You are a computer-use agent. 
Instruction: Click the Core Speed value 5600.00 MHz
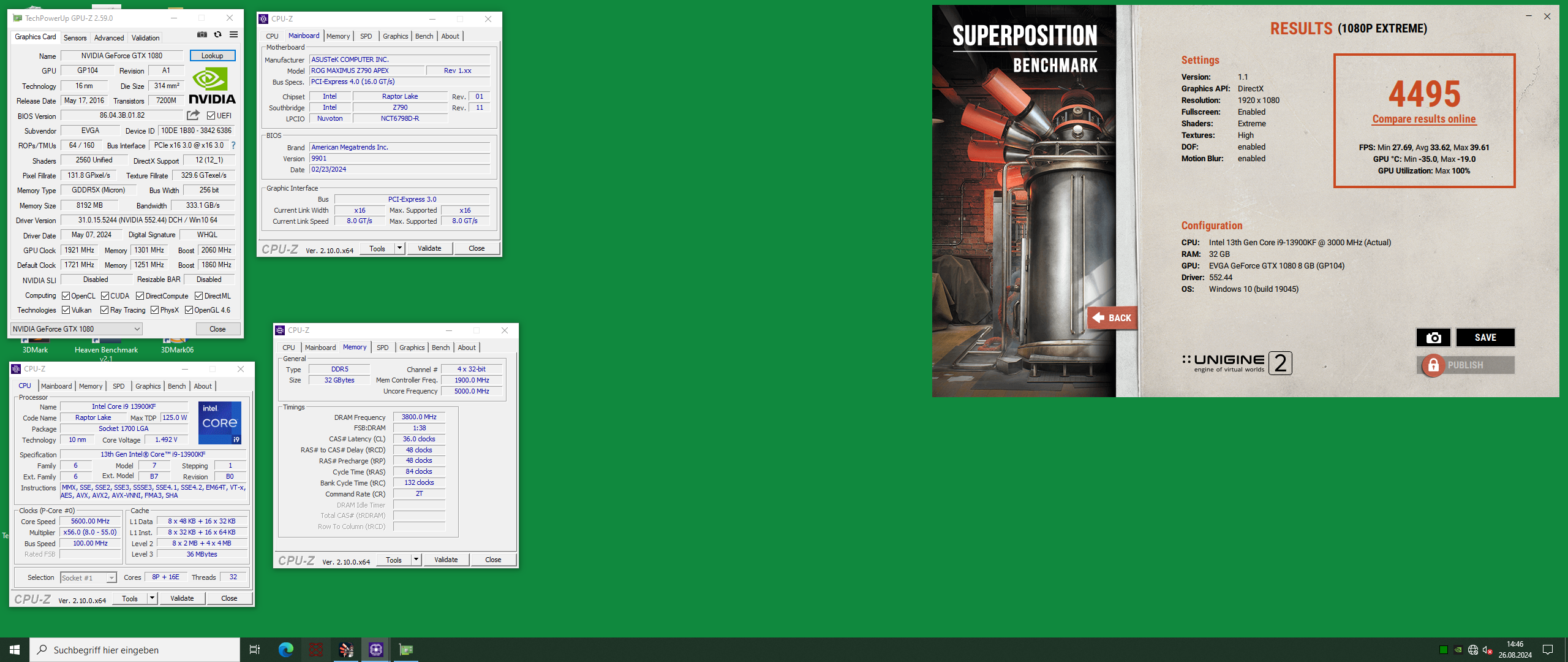point(90,521)
